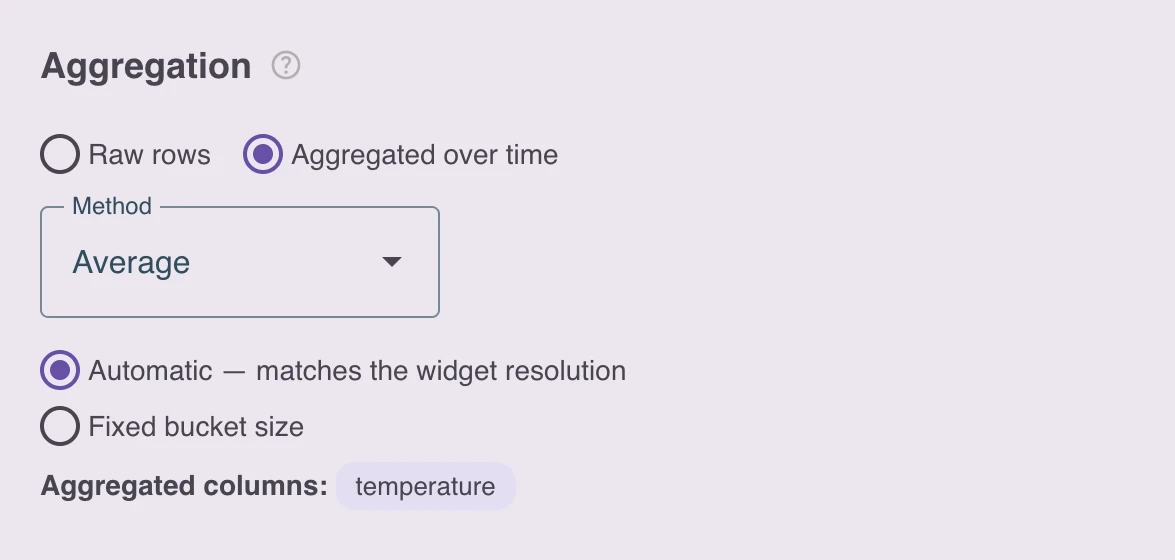Screen dimensions: 1175x560
Task: Click the empty circle beside Raw rows
Action: (60, 154)
